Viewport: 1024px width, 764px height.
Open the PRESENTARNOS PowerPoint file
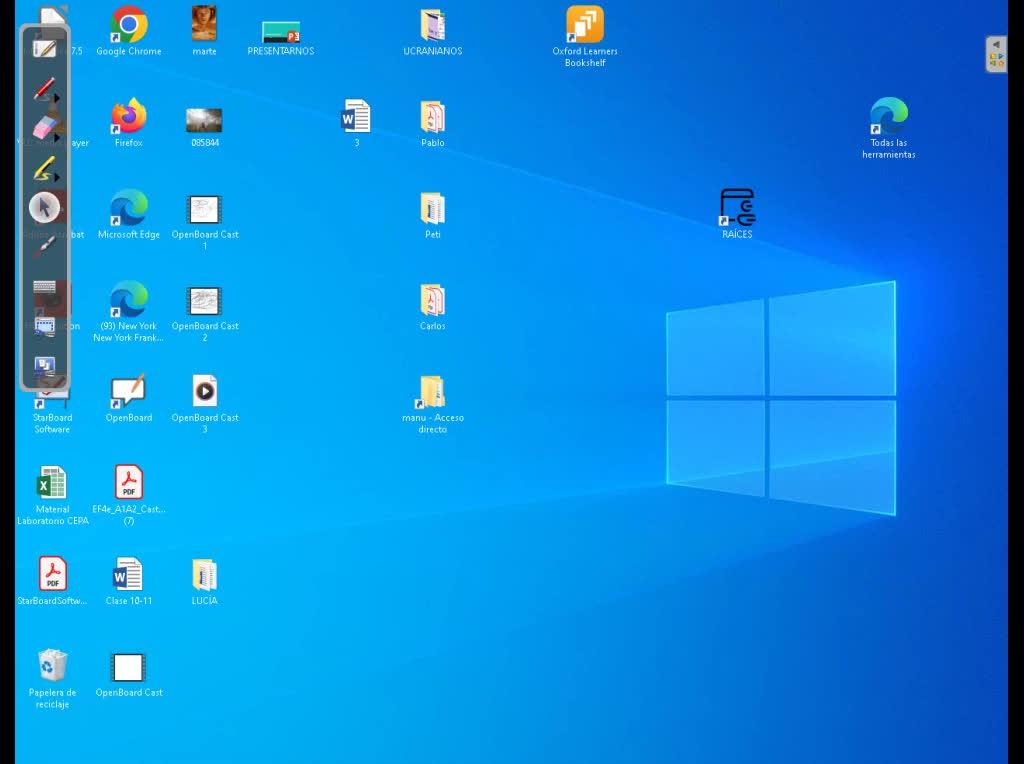coord(281,38)
